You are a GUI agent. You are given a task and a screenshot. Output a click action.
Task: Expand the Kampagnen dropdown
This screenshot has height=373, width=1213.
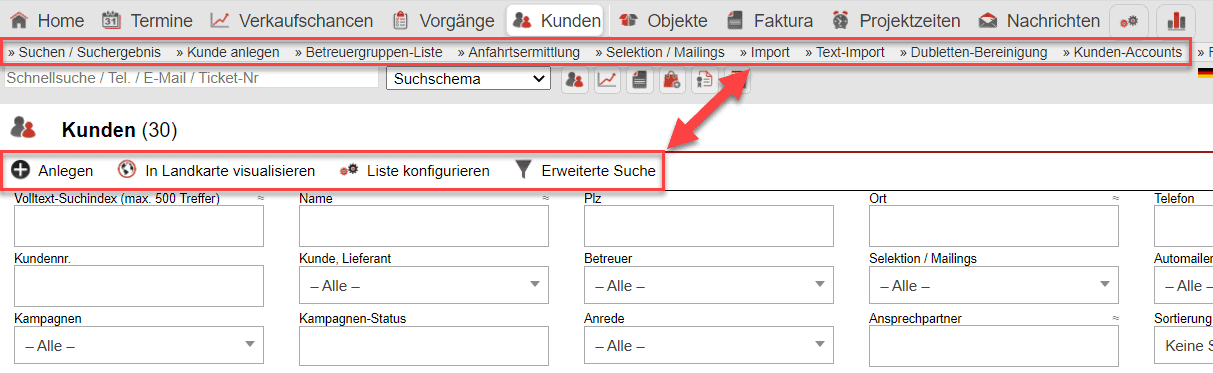click(x=139, y=346)
